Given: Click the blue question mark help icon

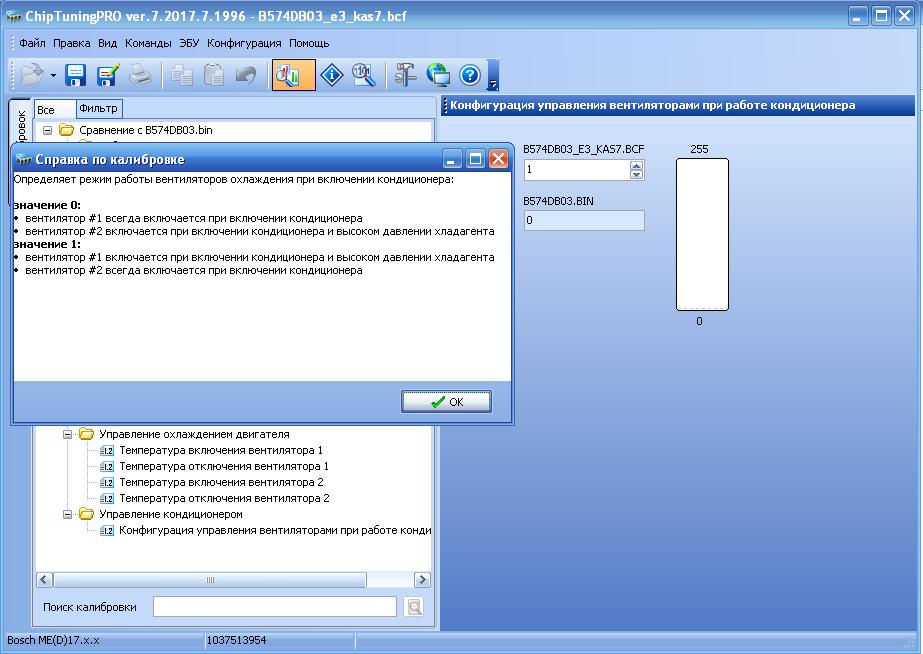Looking at the screenshot, I should [470, 75].
